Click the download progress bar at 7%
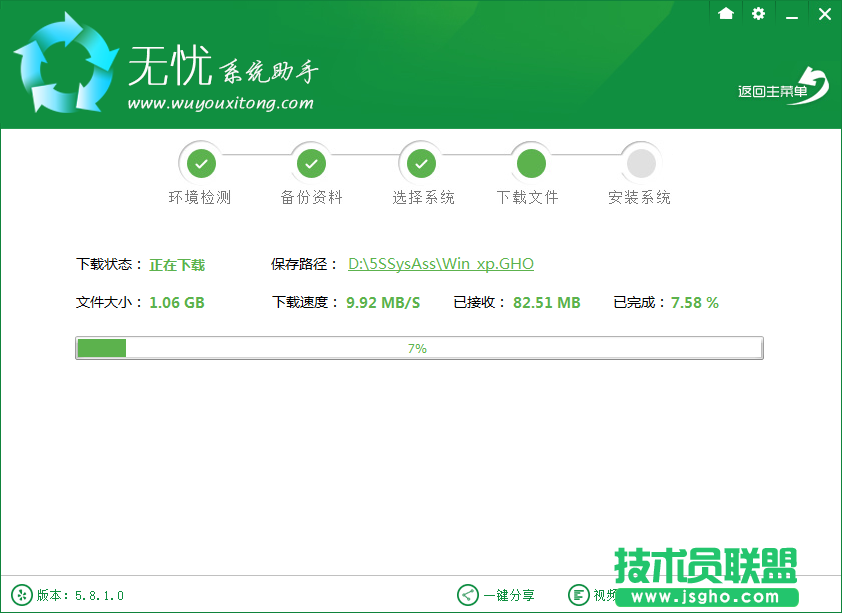The image size is (842, 613). click(x=419, y=348)
